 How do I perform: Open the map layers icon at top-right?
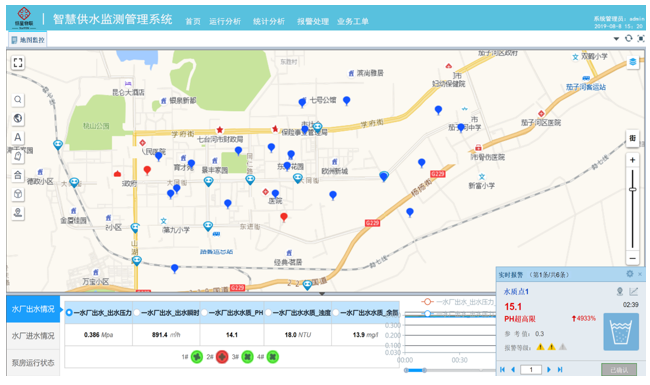coord(633,62)
